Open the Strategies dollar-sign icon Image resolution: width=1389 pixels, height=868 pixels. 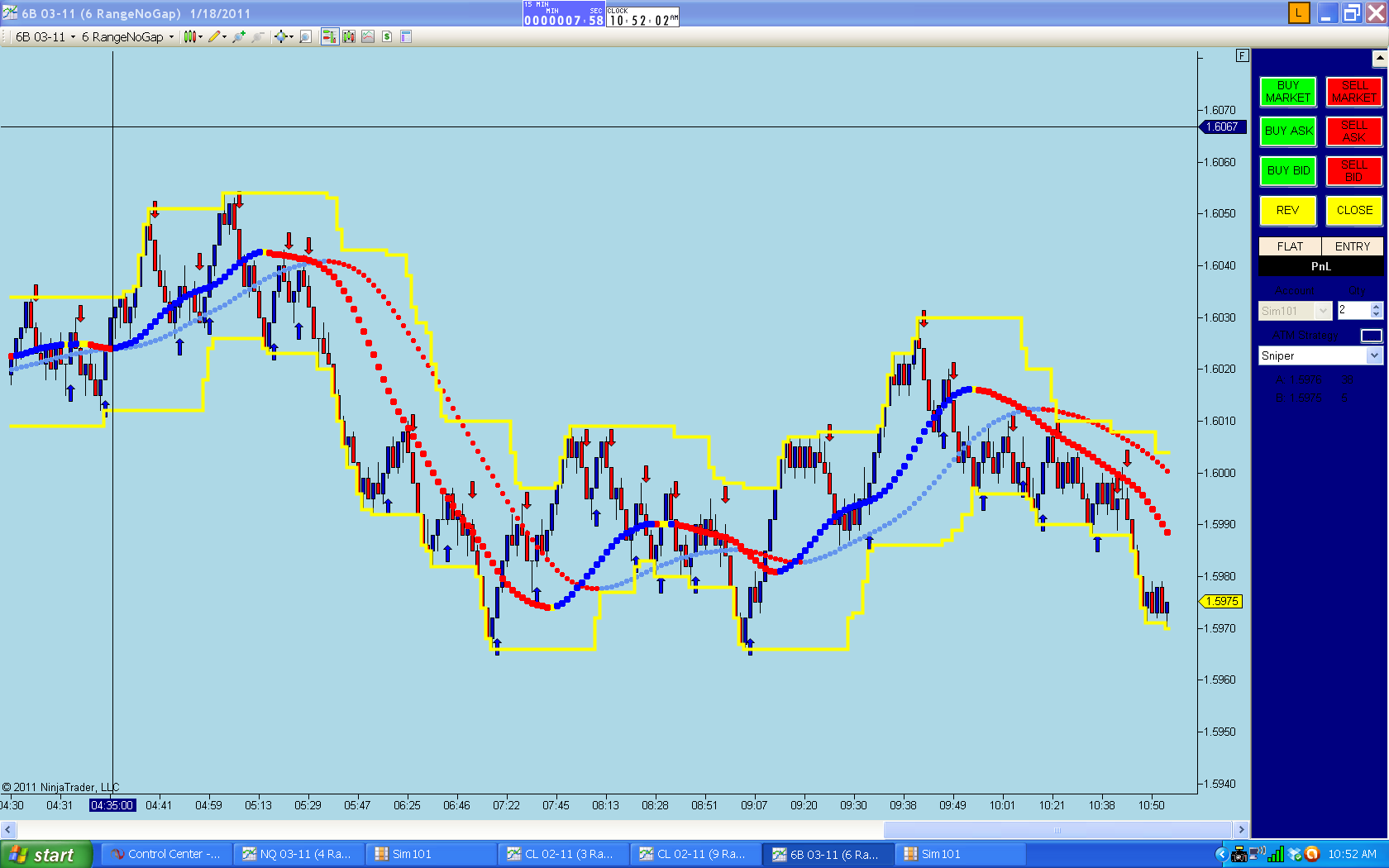(387, 36)
